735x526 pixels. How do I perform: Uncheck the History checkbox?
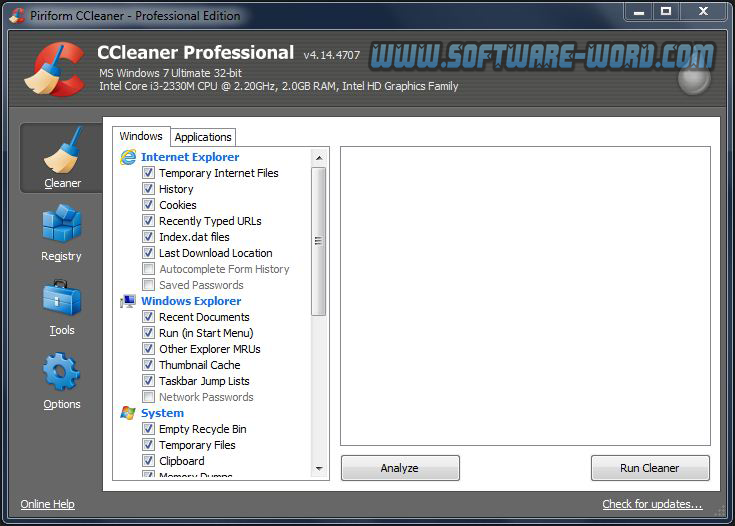(148, 188)
